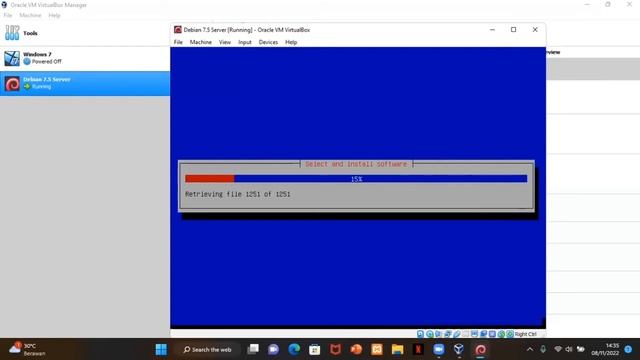Launch Microsoft Edge from the taskbar
The width and height of the screenshot is (640, 360).
294,349
